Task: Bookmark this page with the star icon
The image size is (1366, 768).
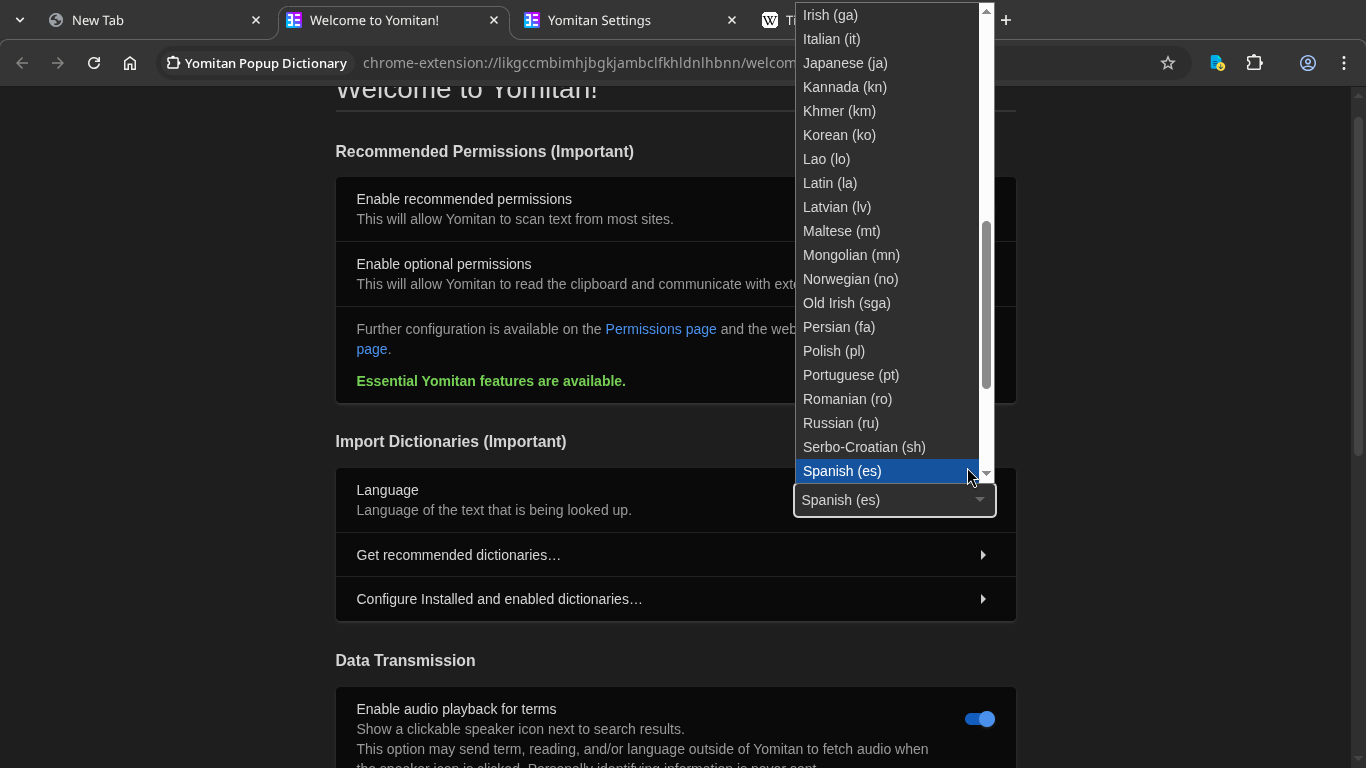Action: tap(1167, 63)
